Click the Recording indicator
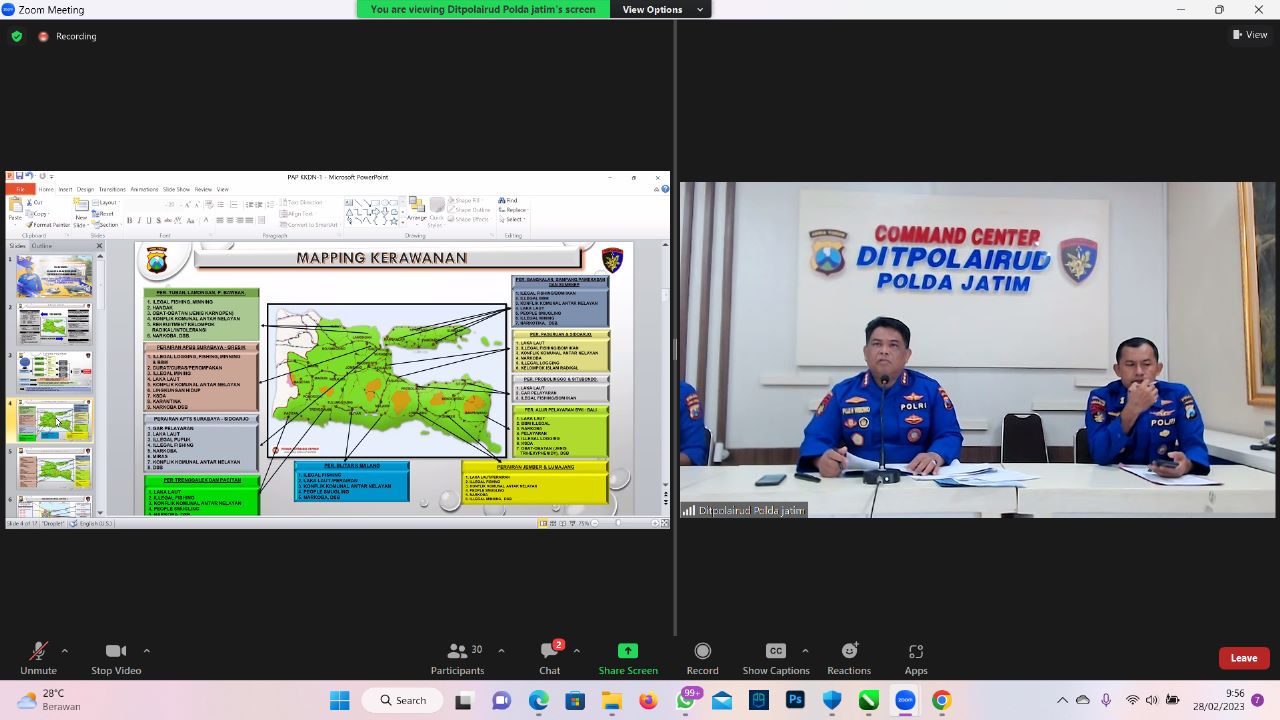Viewport: 1280px width, 720px height. point(67,36)
